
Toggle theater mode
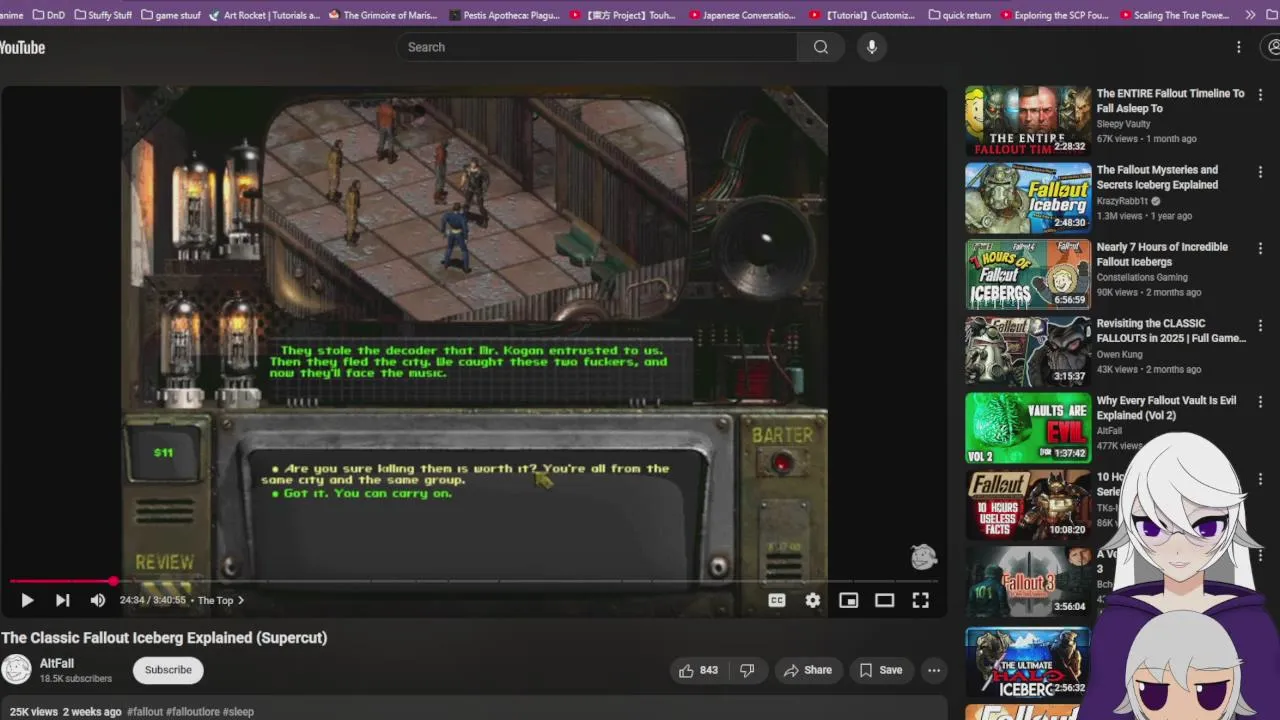click(884, 600)
